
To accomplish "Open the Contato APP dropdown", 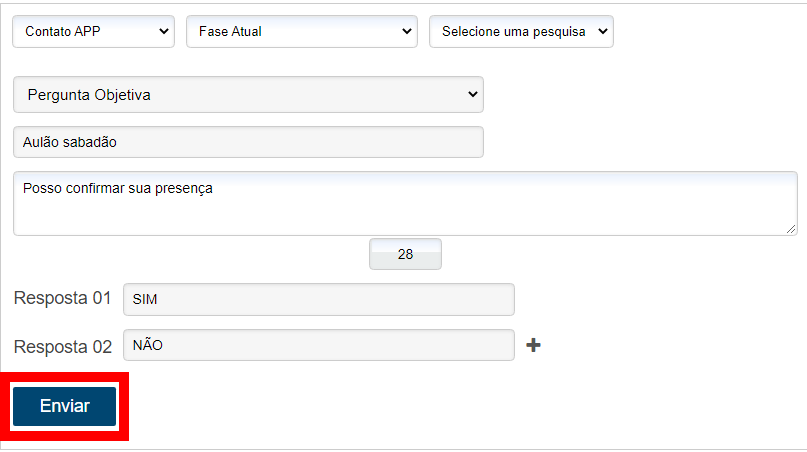I will (93, 31).
